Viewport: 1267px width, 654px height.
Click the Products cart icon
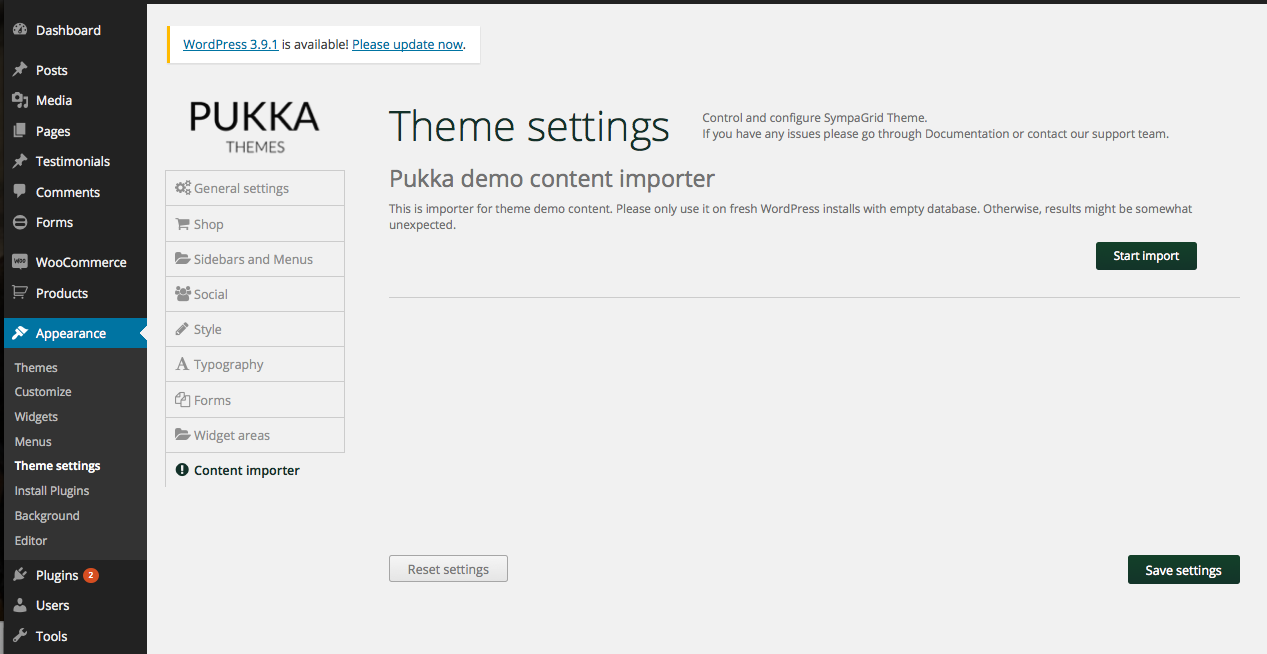[x=19, y=293]
